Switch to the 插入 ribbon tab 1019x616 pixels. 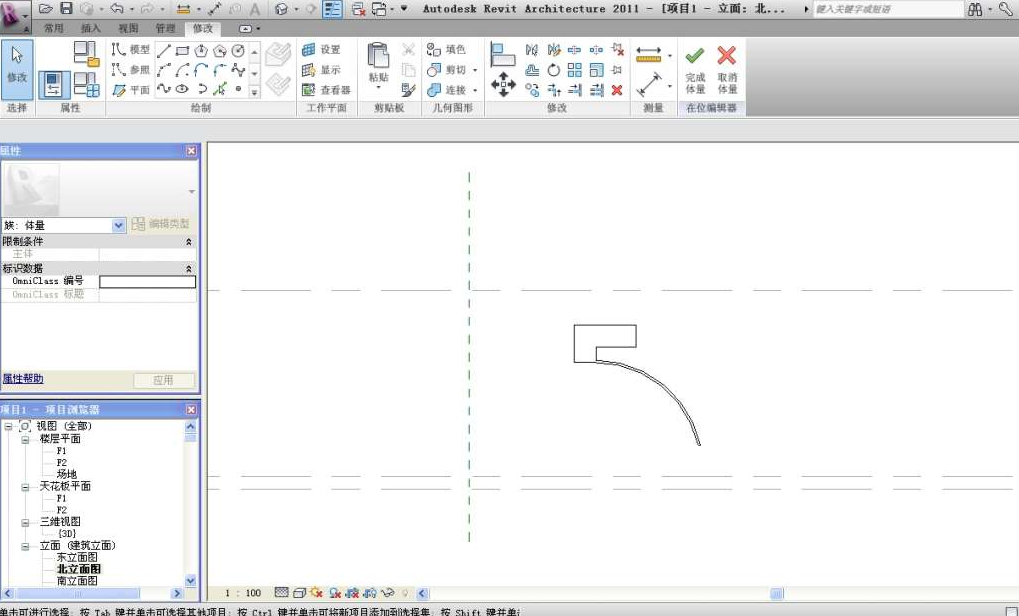pos(90,29)
